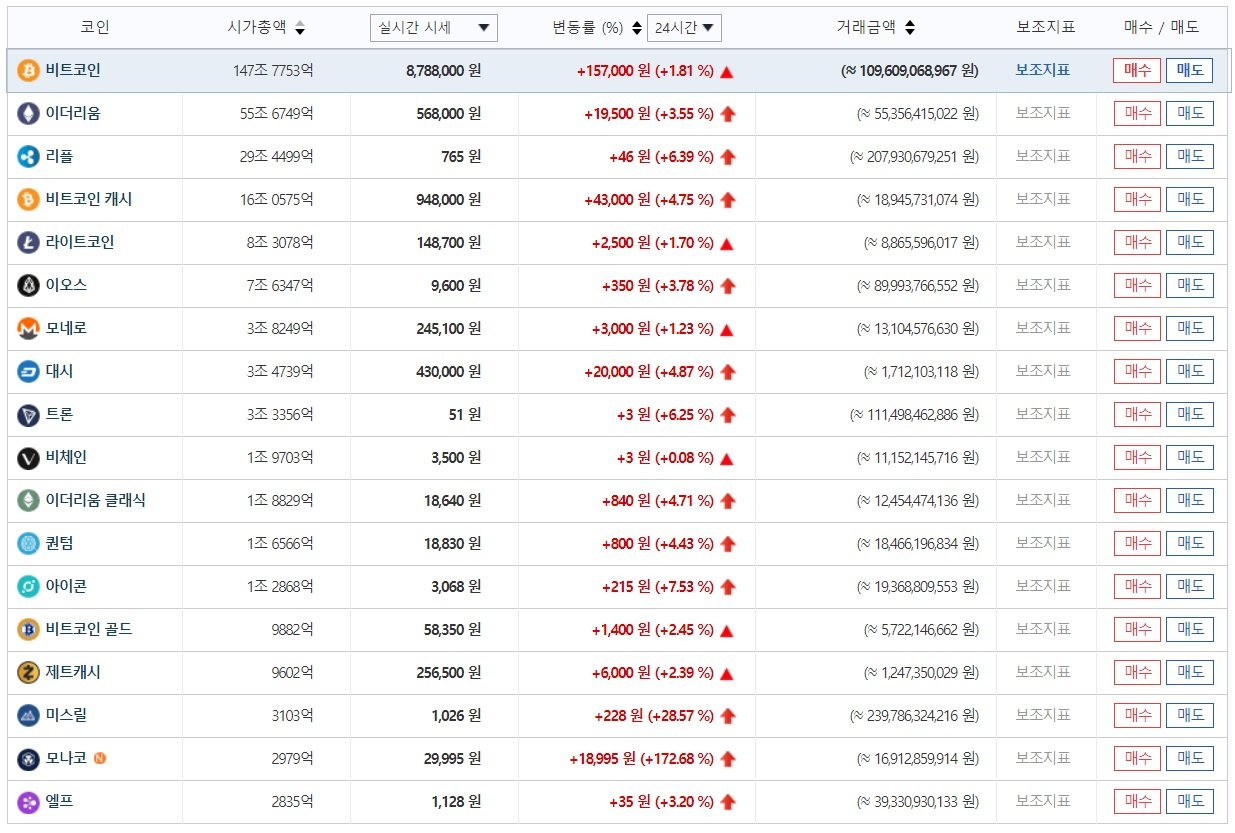The height and width of the screenshot is (833, 1235).
Task: Click the EOS (이오스) coin icon
Action: (28, 286)
